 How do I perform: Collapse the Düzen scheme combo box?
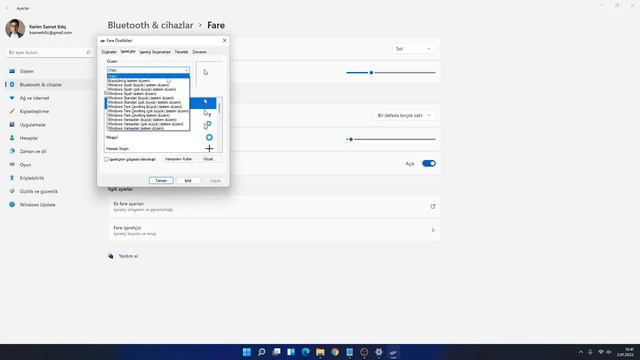(148, 70)
